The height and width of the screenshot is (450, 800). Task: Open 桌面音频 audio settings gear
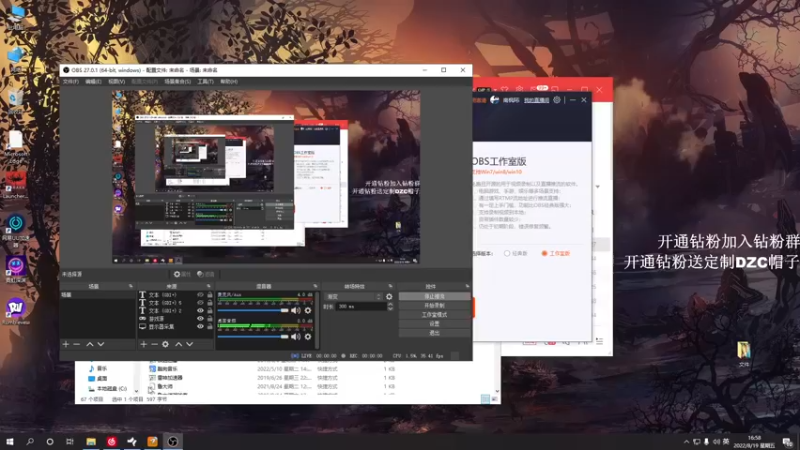(308, 337)
